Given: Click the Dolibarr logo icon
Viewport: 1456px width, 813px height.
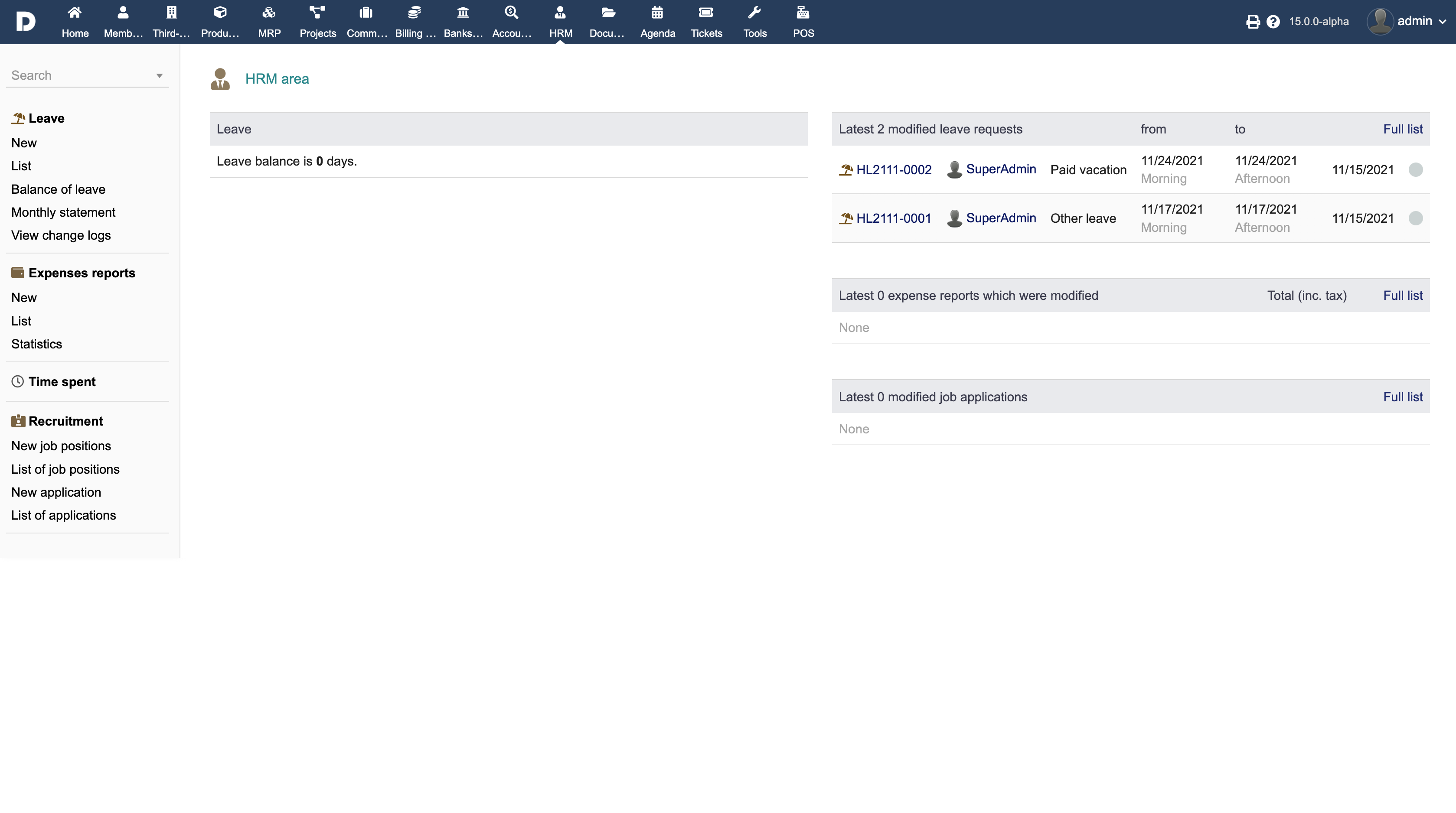Looking at the screenshot, I should [x=26, y=22].
